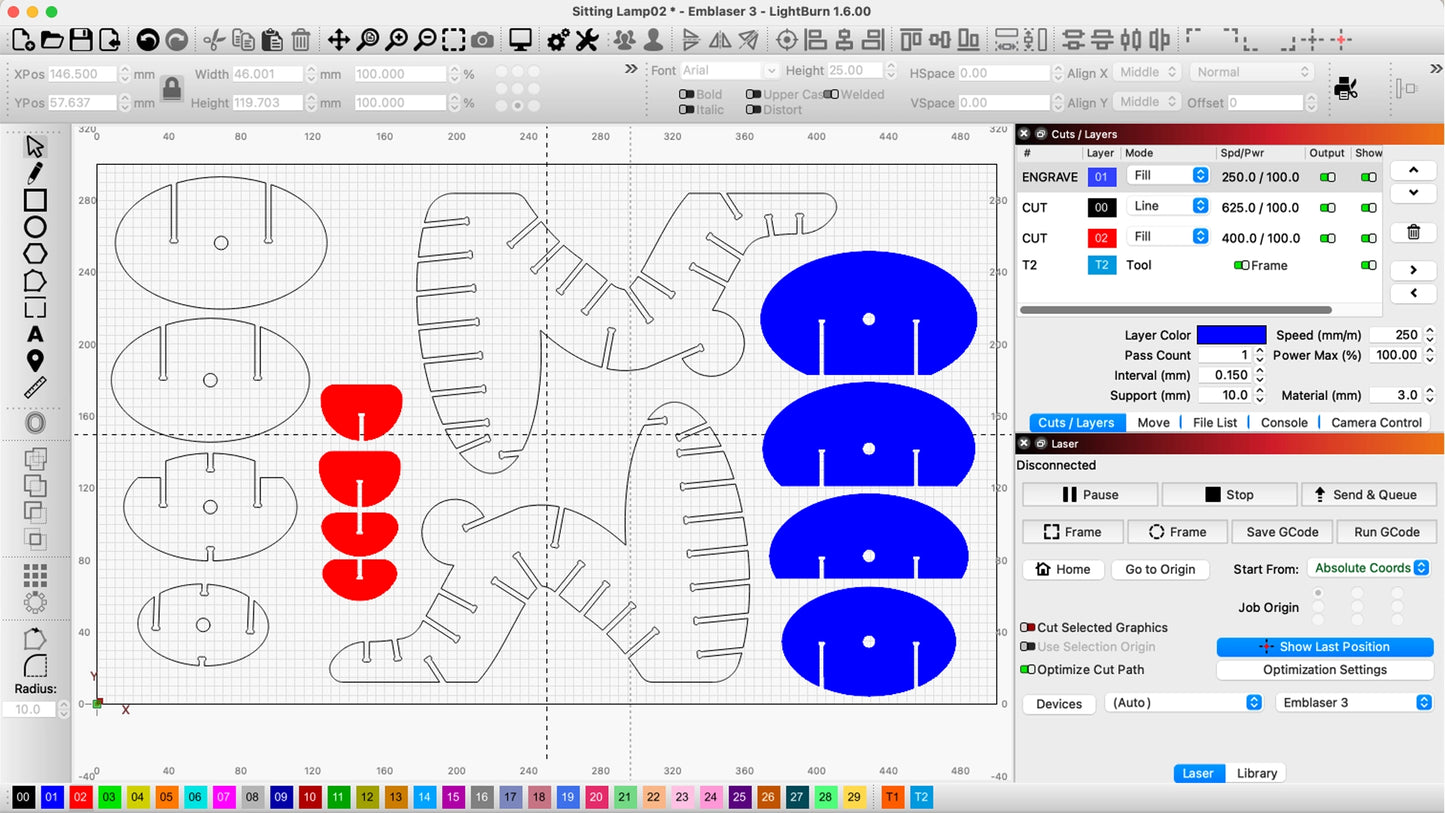
Task: Click the Save GCode button
Action: point(1282,532)
